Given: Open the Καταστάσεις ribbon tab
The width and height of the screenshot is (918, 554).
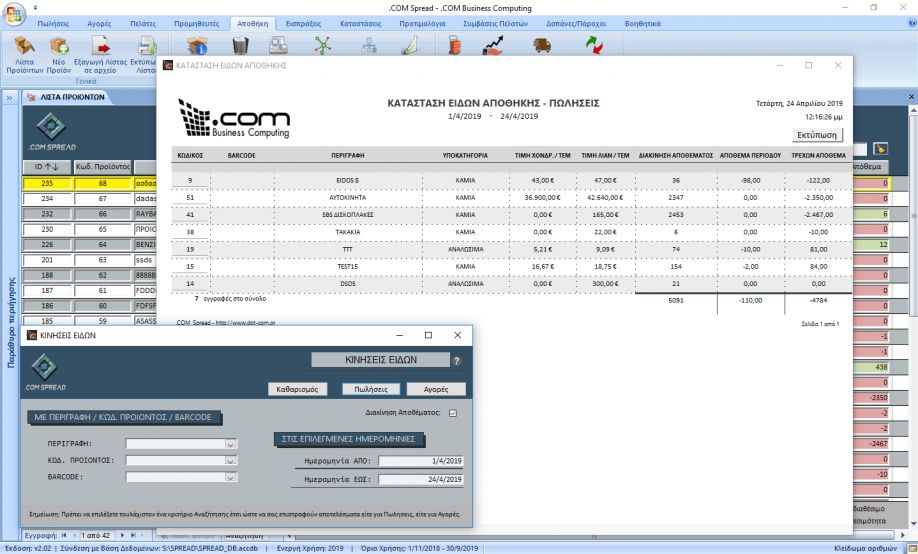Looking at the screenshot, I should click(x=360, y=24).
